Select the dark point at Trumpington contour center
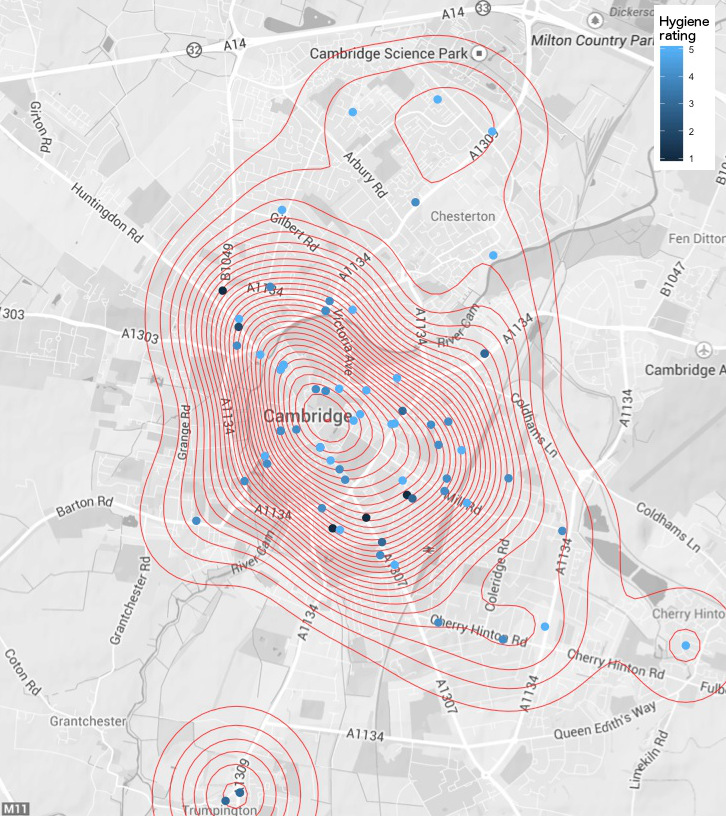The height and width of the screenshot is (816, 726). pyautogui.click(x=239, y=792)
